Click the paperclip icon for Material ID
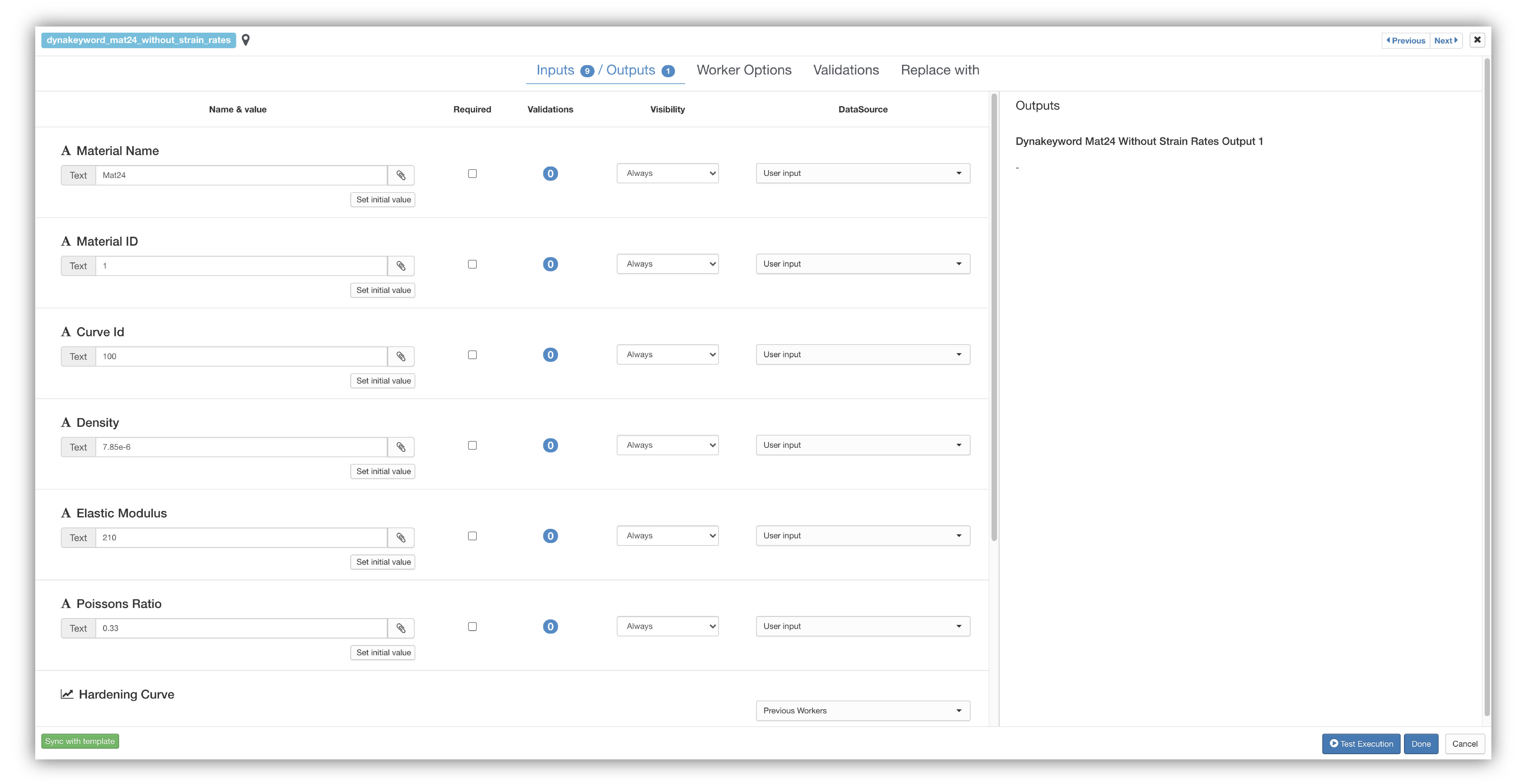The image size is (1519, 784). click(x=401, y=266)
